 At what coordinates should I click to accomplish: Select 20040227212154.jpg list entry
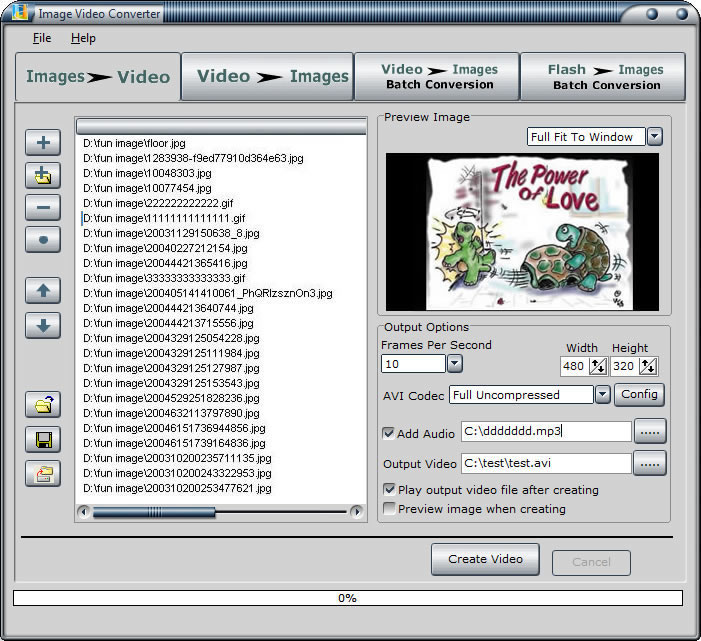tap(165, 248)
